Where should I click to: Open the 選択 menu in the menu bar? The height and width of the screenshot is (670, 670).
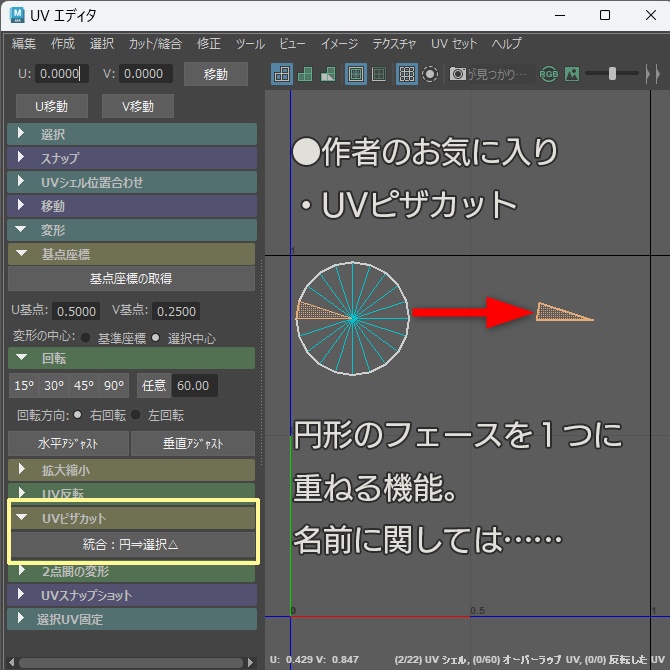point(102,43)
